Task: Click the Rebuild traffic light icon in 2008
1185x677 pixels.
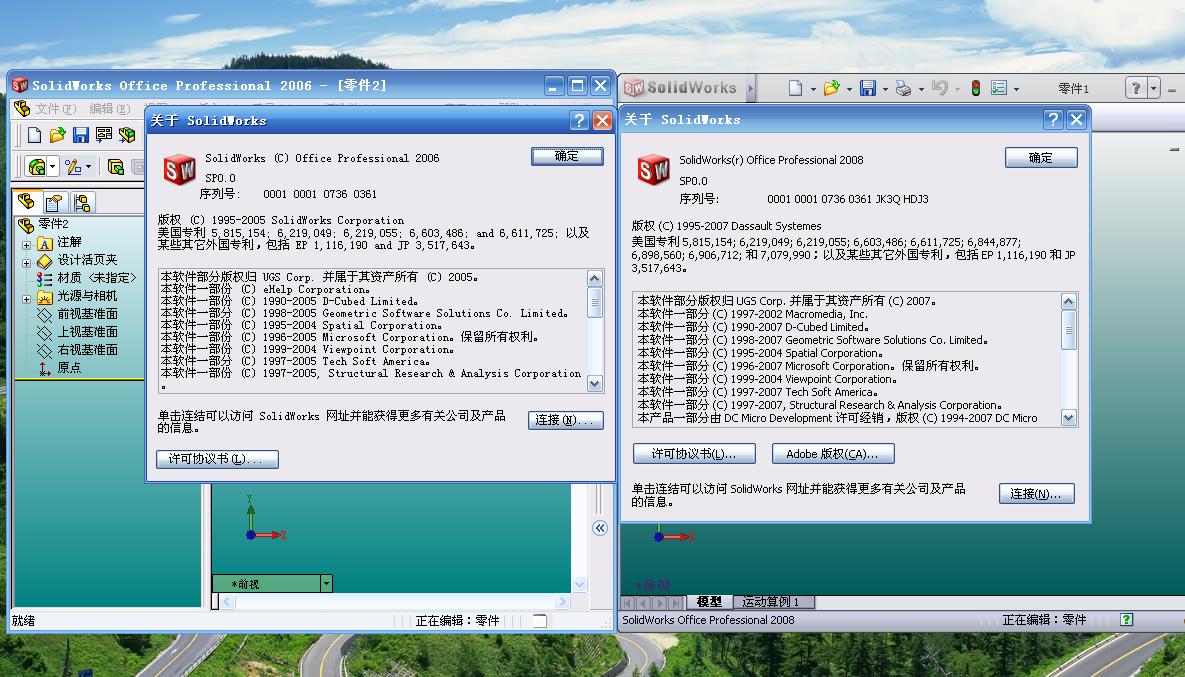Action: pos(976,88)
